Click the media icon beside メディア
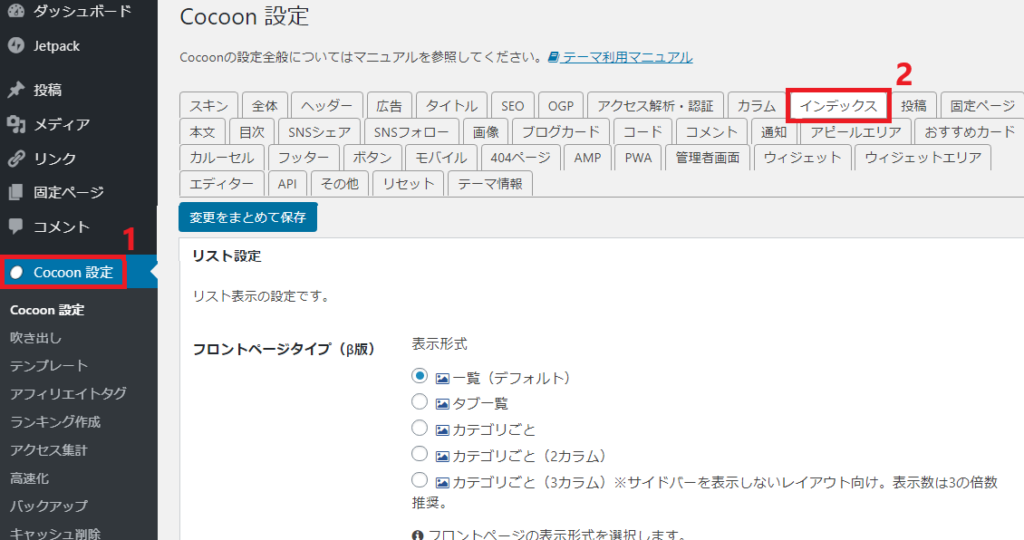Image resolution: width=1024 pixels, height=540 pixels. [x=16, y=124]
